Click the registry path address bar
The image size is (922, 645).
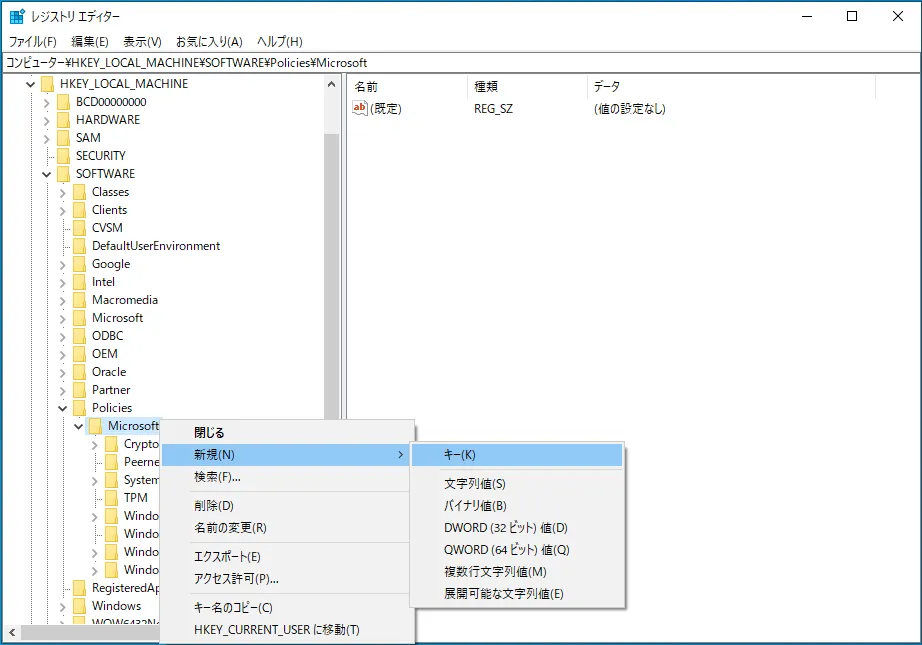461,63
